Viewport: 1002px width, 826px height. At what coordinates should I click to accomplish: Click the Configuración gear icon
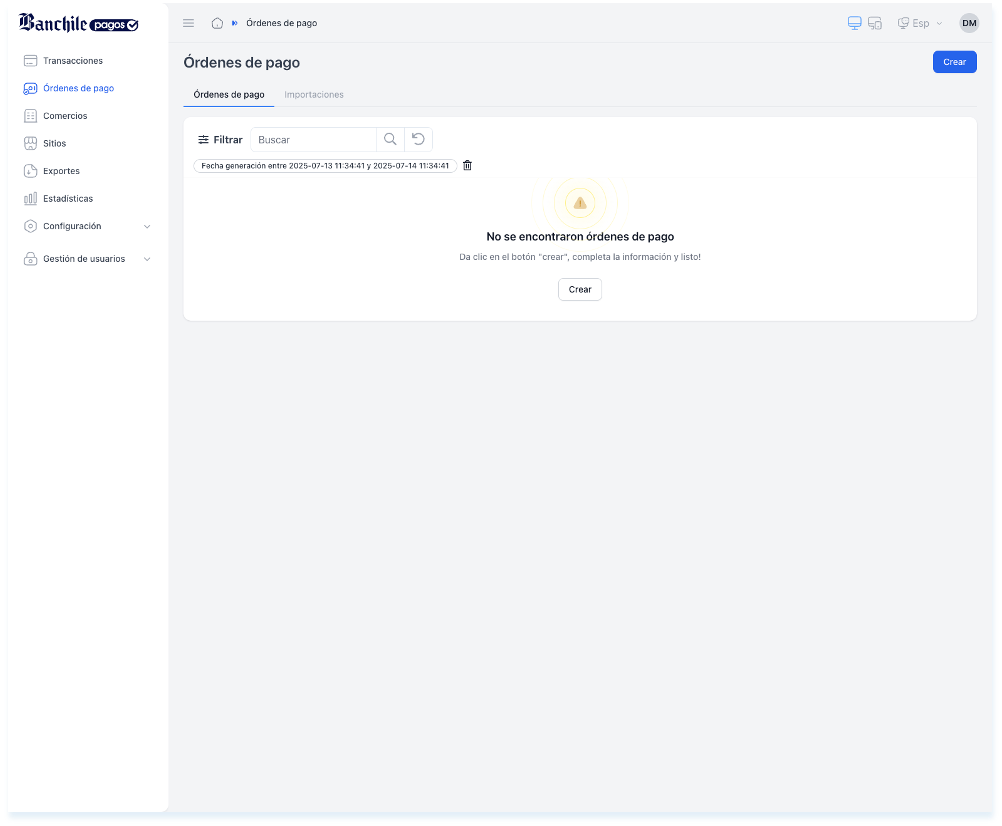coord(30,226)
